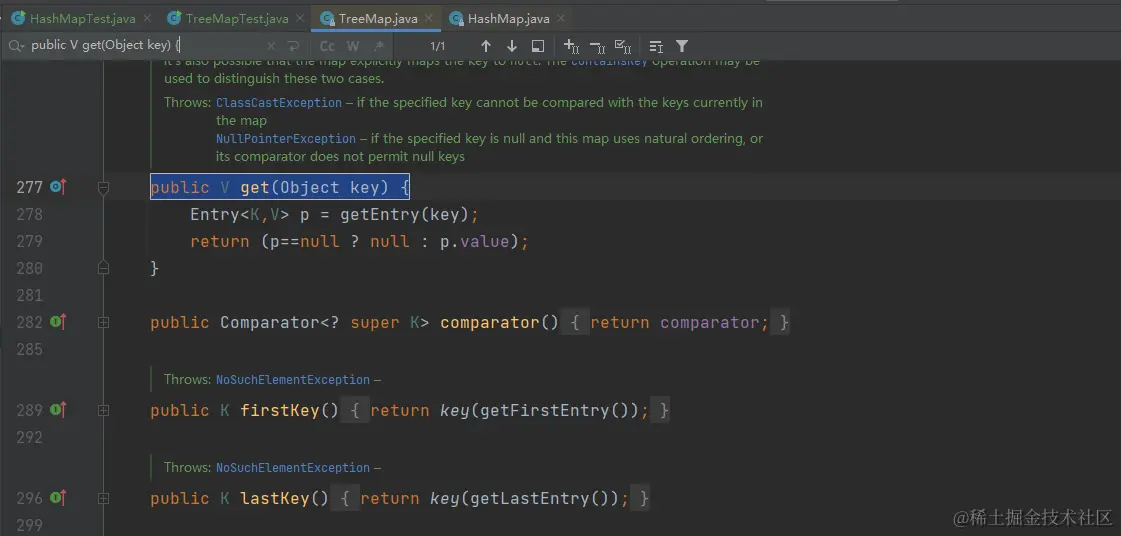
Task: Select the TreeMap.java editor tab
Action: [x=377, y=19]
